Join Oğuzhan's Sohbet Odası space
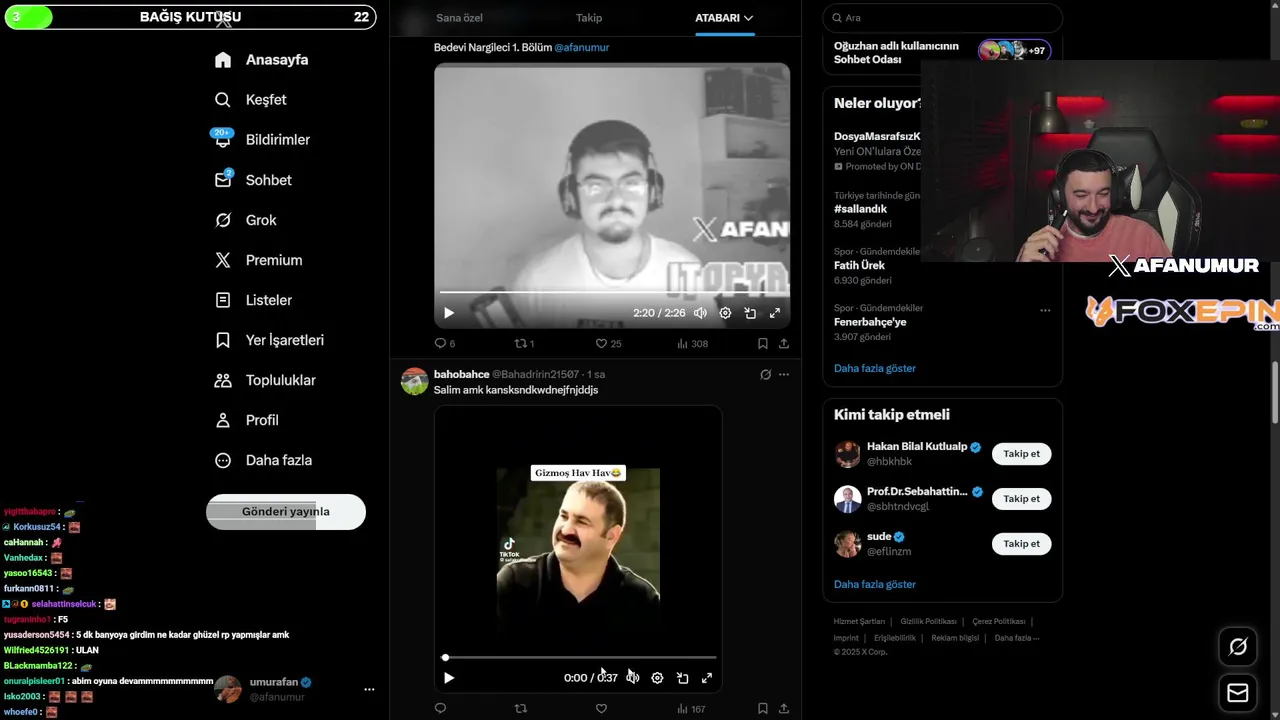The height and width of the screenshot is (720, 1280). pyautogui.click(x=942, y=52)
